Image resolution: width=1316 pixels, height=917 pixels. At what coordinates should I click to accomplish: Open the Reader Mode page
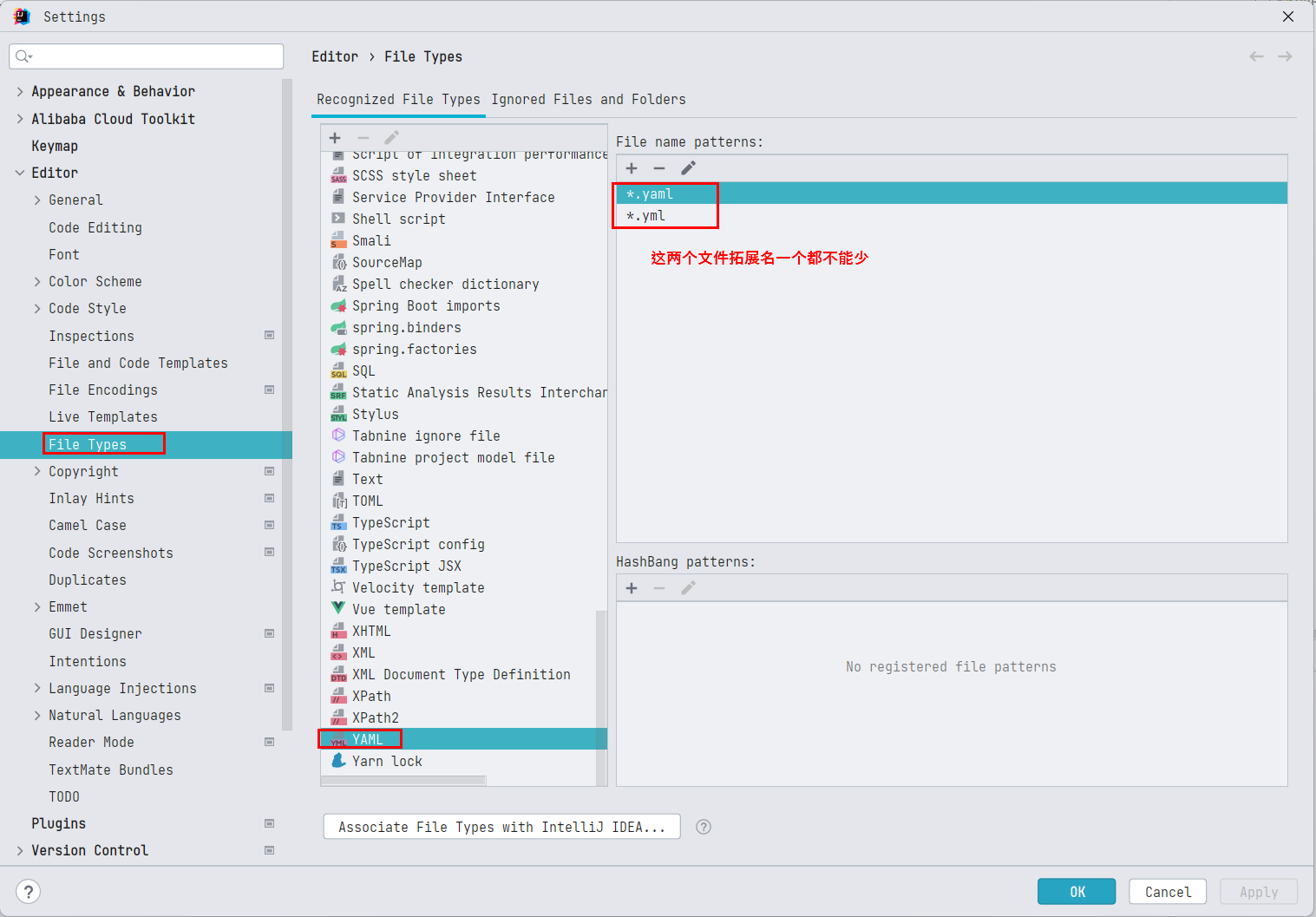pyautogui.click(x=91, y=742)
